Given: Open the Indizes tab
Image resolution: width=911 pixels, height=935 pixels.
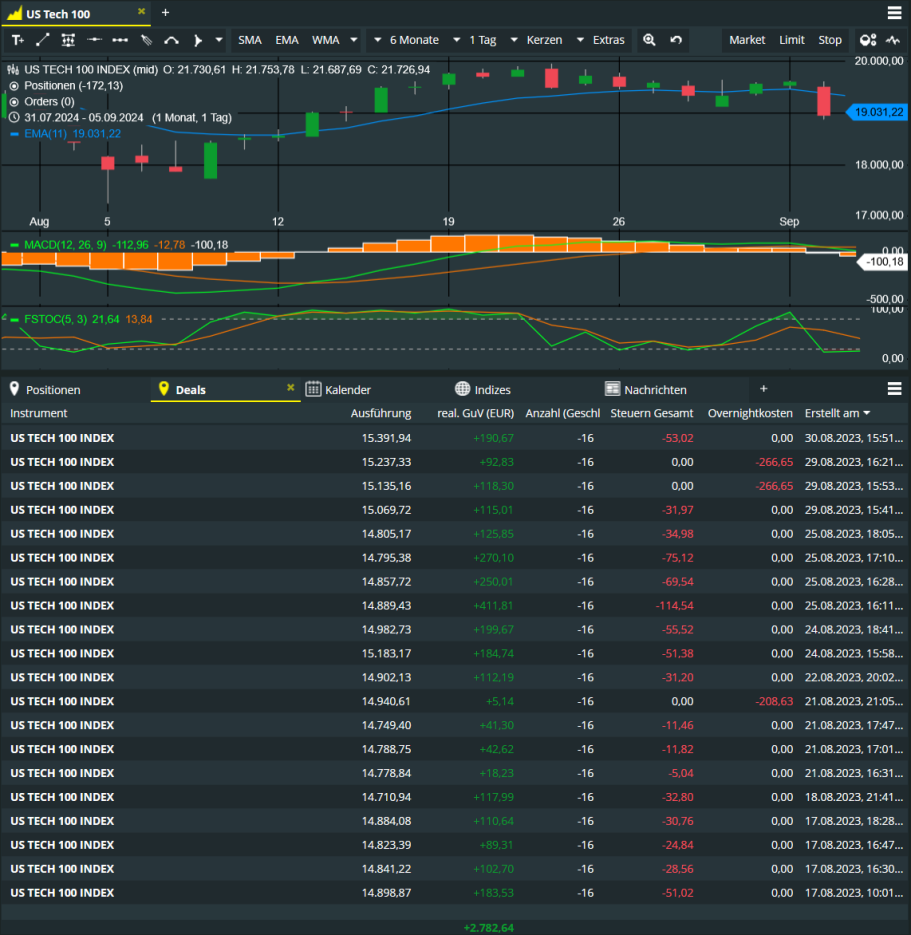Looking at the screenshot, I should click(492, 390).
